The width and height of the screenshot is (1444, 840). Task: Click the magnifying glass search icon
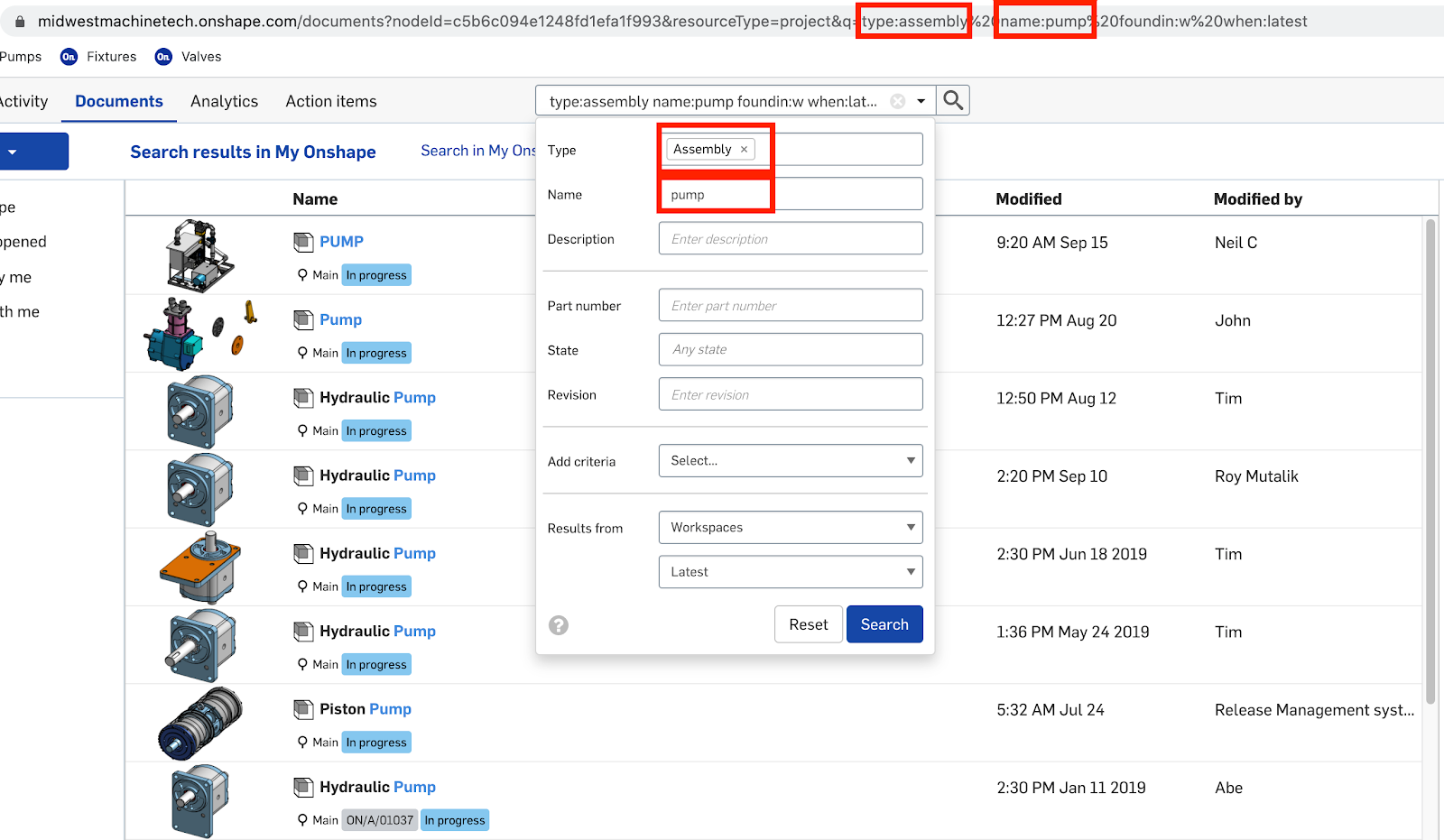pos(953,100)
